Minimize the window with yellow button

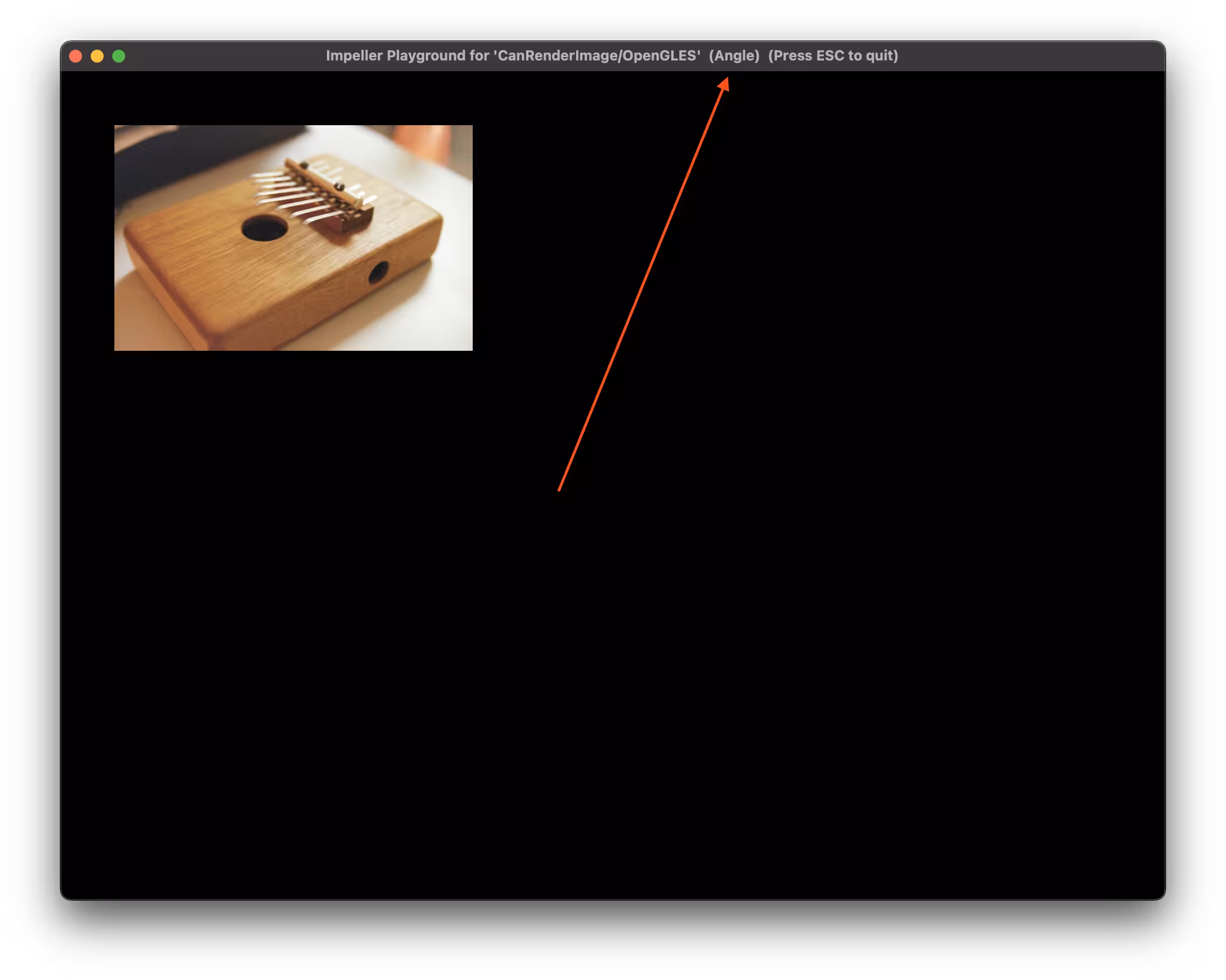point(97,56)
